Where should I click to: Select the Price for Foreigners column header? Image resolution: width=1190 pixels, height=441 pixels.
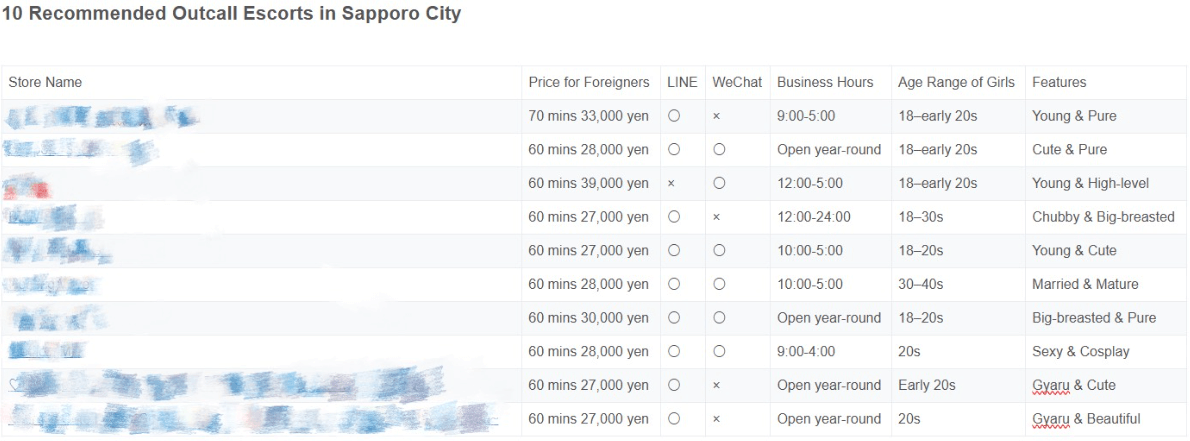[x=588, y=82]
